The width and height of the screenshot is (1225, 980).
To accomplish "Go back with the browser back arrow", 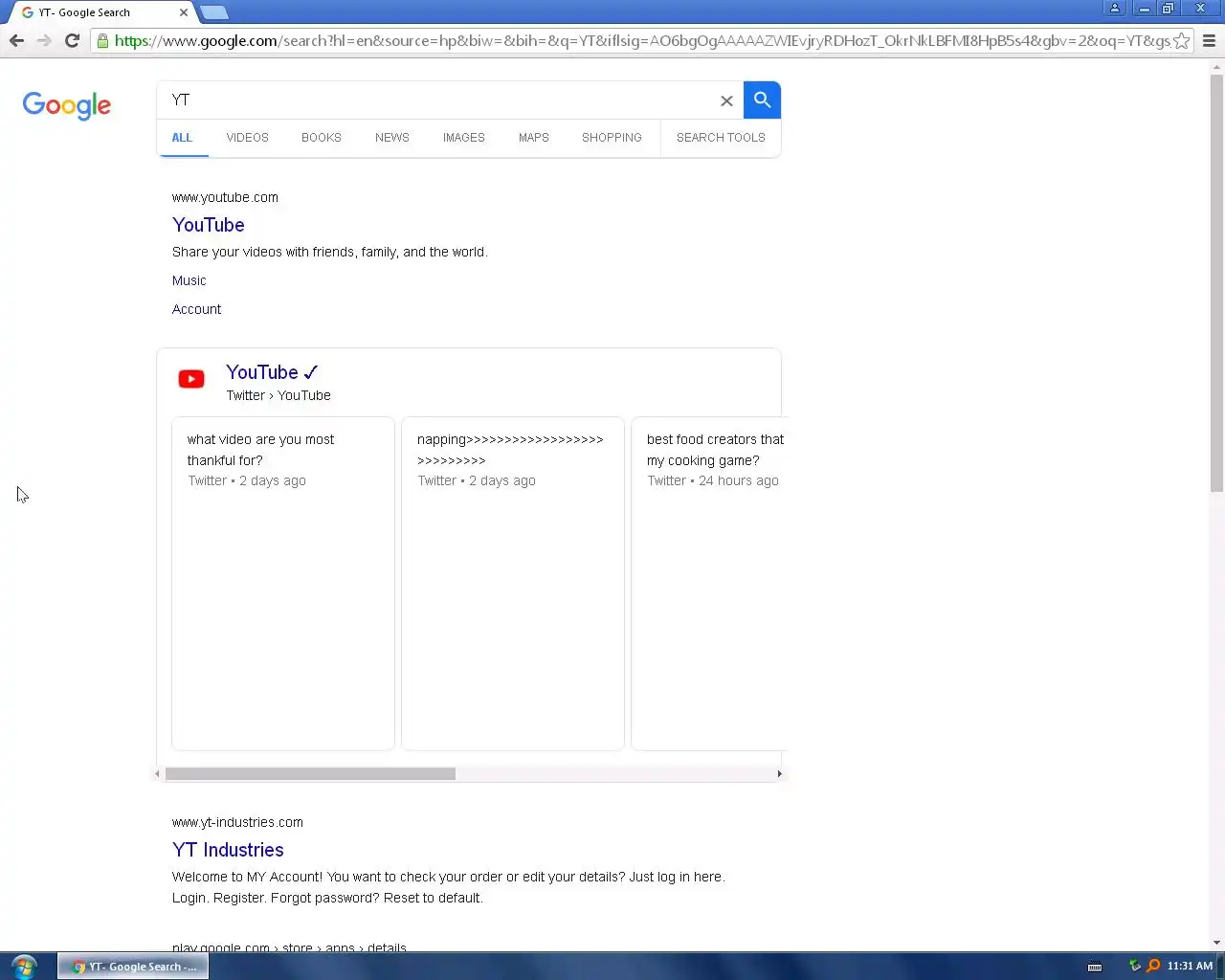I will (16, 40).
